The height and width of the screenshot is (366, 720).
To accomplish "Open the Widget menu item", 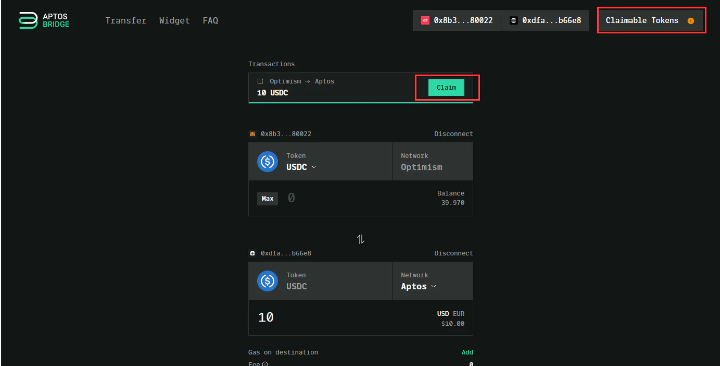I will [174, 21].
